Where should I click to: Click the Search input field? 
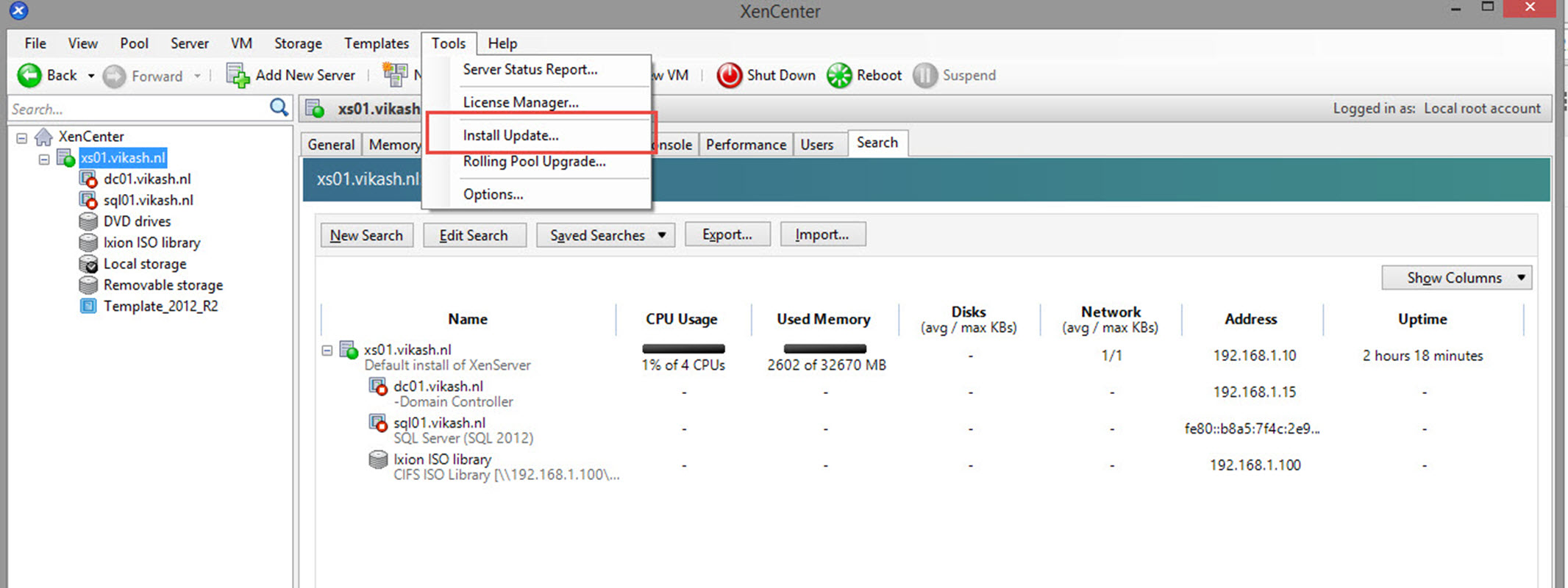pos(139,109)
